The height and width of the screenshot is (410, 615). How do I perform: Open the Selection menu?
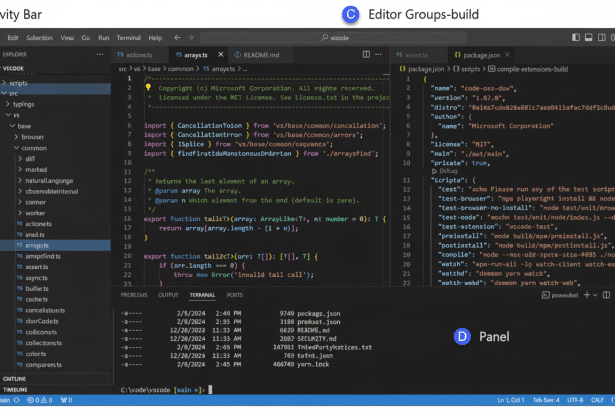point(39,38)
